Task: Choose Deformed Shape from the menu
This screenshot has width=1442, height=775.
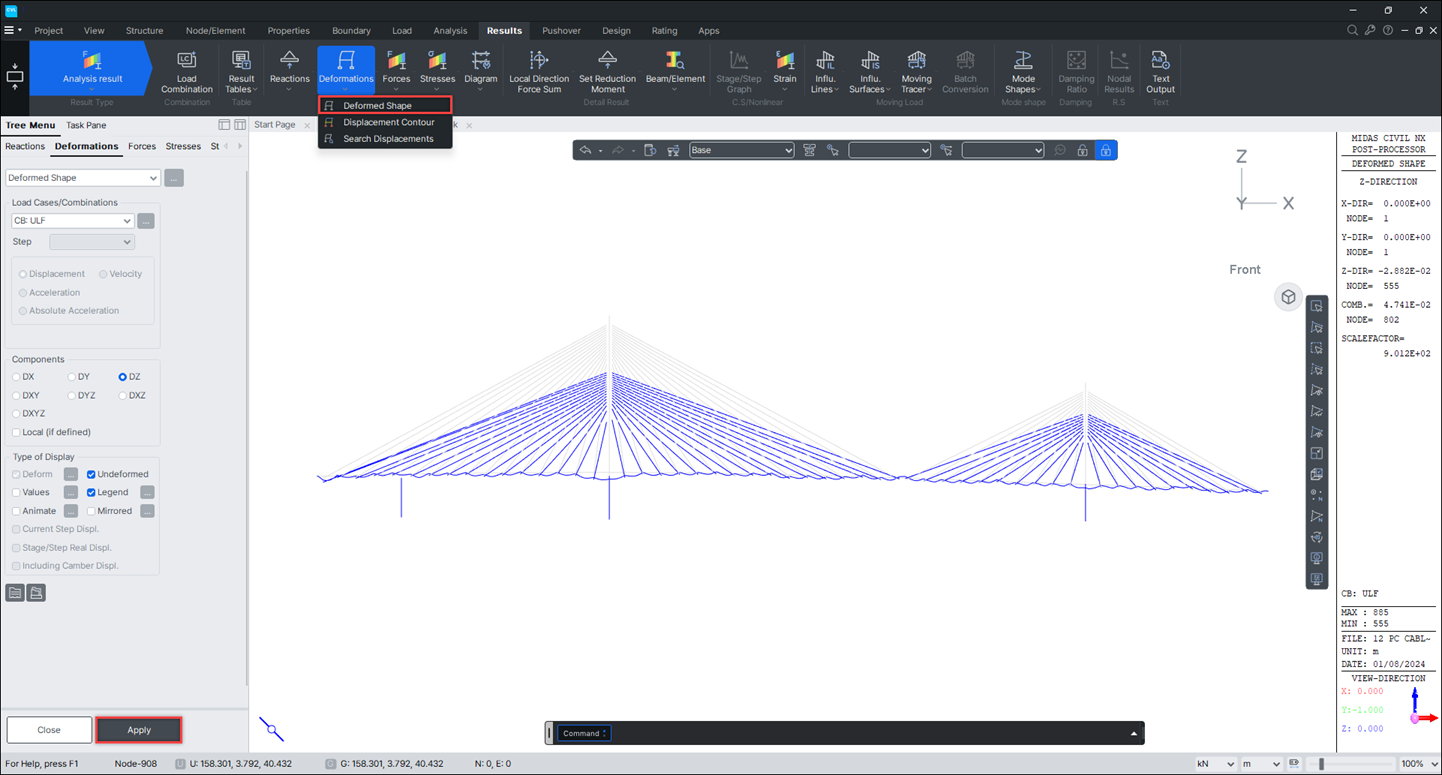Action: pyautogui.click(x=385, y=105)
